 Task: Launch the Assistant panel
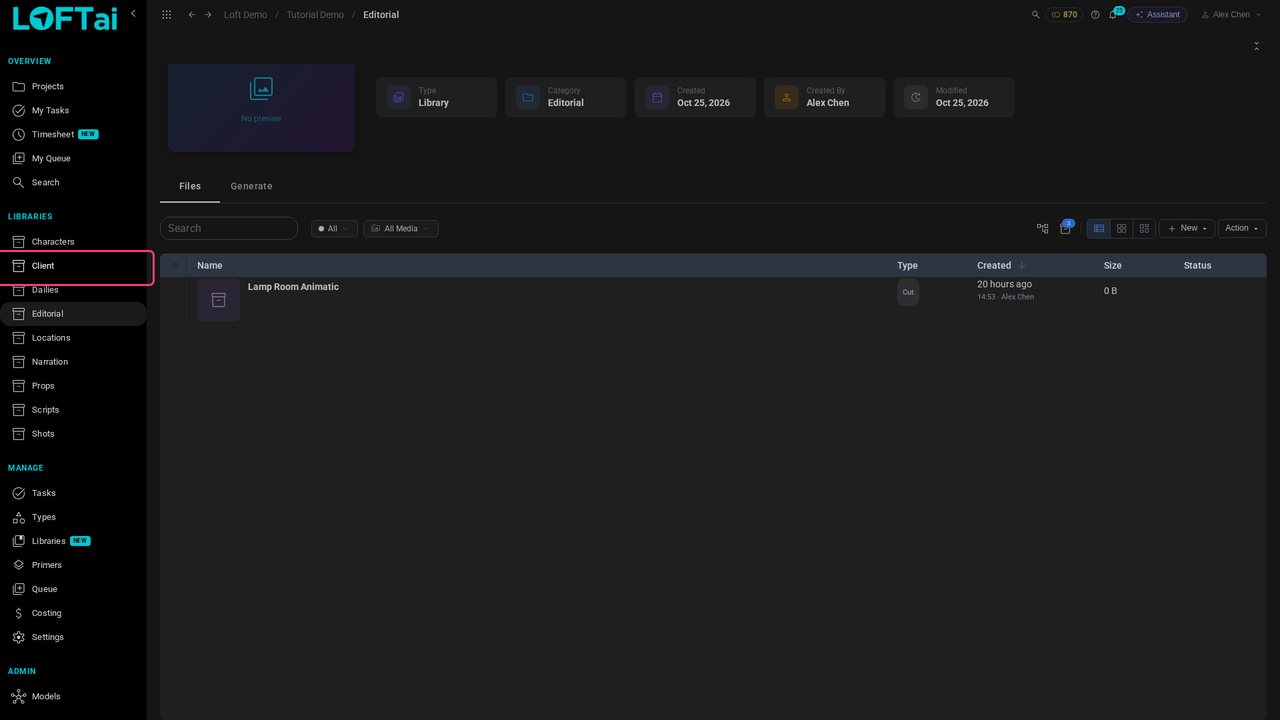1158,15
